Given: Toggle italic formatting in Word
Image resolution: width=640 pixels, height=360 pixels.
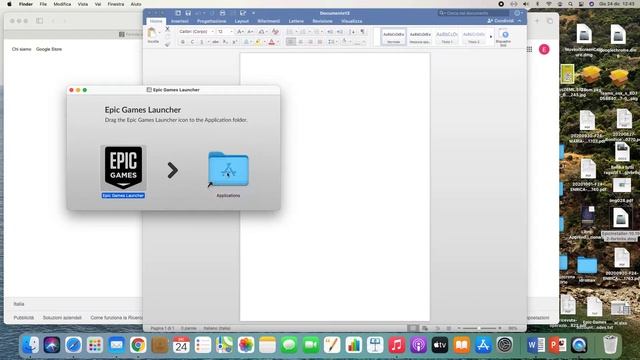Looking at the screenshot, I should pos(192,42).
